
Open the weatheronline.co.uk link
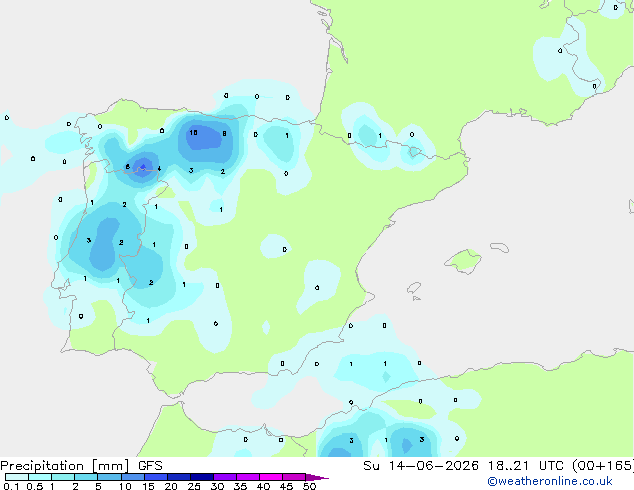pyautogui.click(x=550, y=481)
